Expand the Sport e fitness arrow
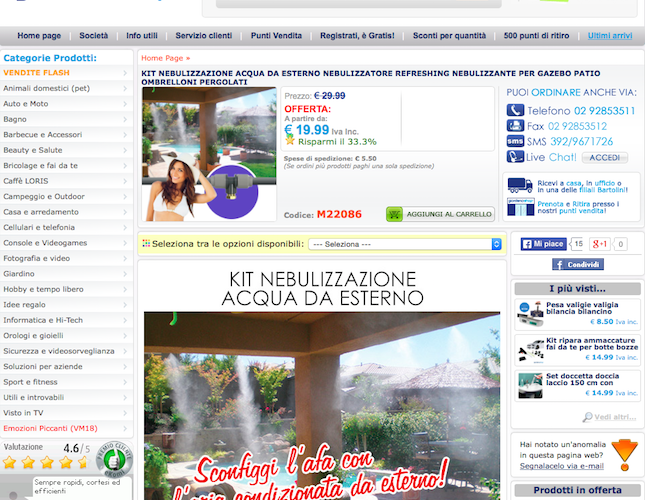 (x=125, y=382)
